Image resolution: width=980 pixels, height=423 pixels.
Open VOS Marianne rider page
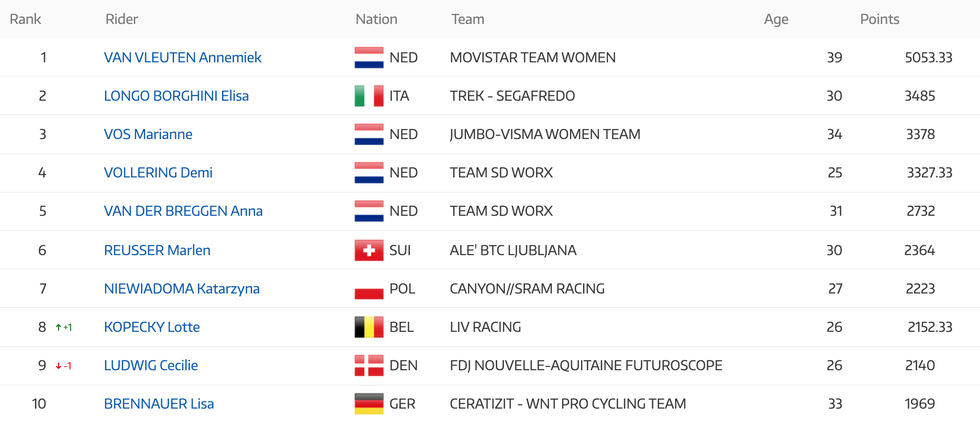click(x=148, y=134)
